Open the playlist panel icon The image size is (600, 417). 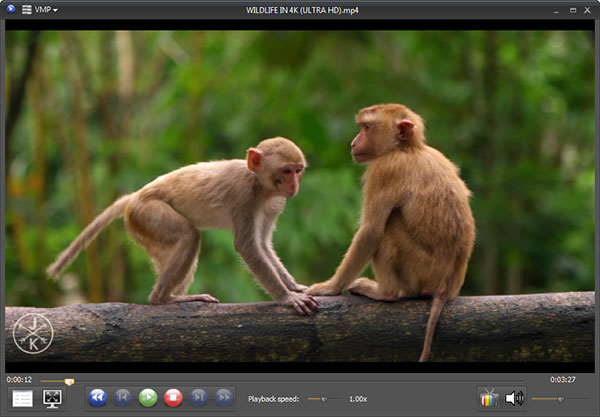pos(22,398)
